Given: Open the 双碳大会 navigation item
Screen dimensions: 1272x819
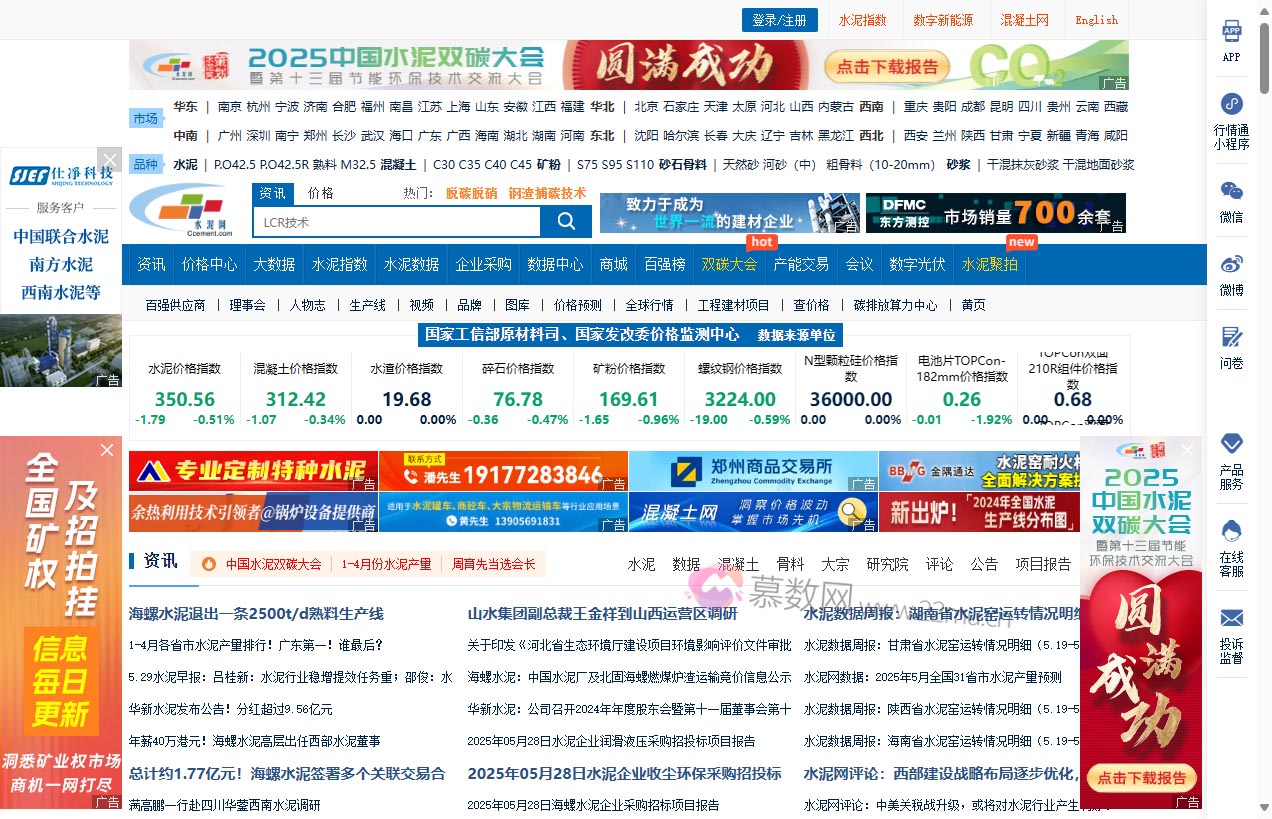Looking at the screenshot, I should (x=729, y=263).
